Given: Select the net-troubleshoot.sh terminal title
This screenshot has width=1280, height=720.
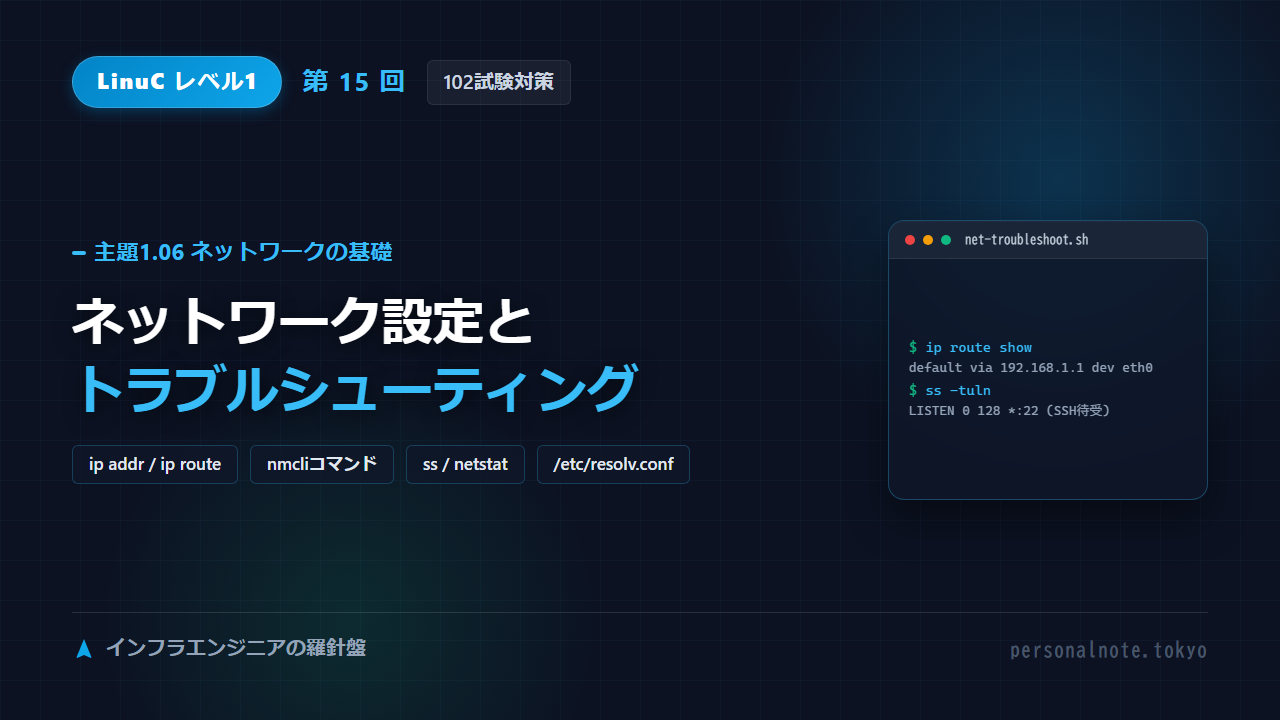Looking at the screenshot, I should [1026, 240].
